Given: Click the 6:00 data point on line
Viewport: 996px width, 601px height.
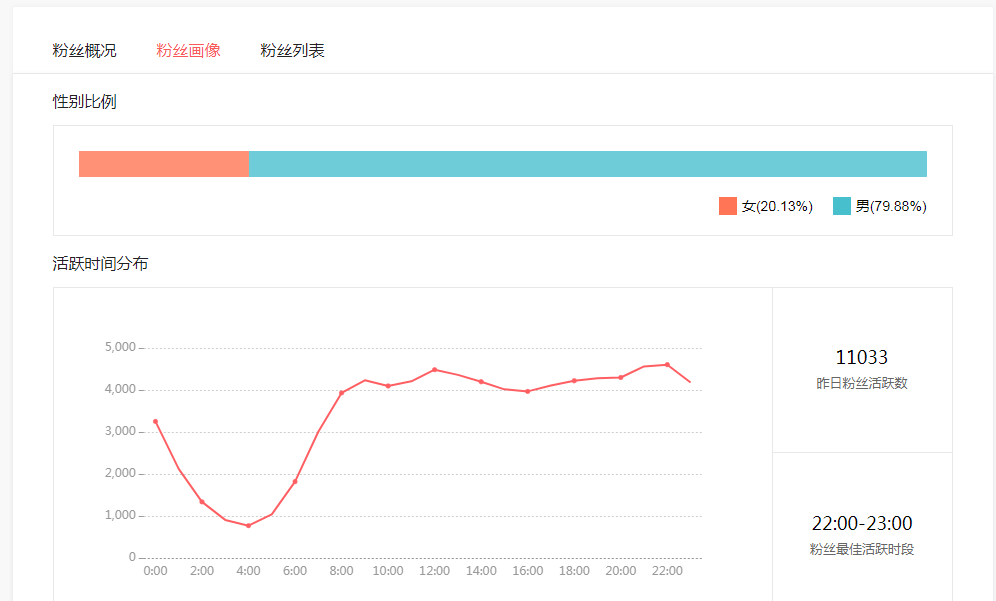Looking at the screenshot, I should click(295, 482).
